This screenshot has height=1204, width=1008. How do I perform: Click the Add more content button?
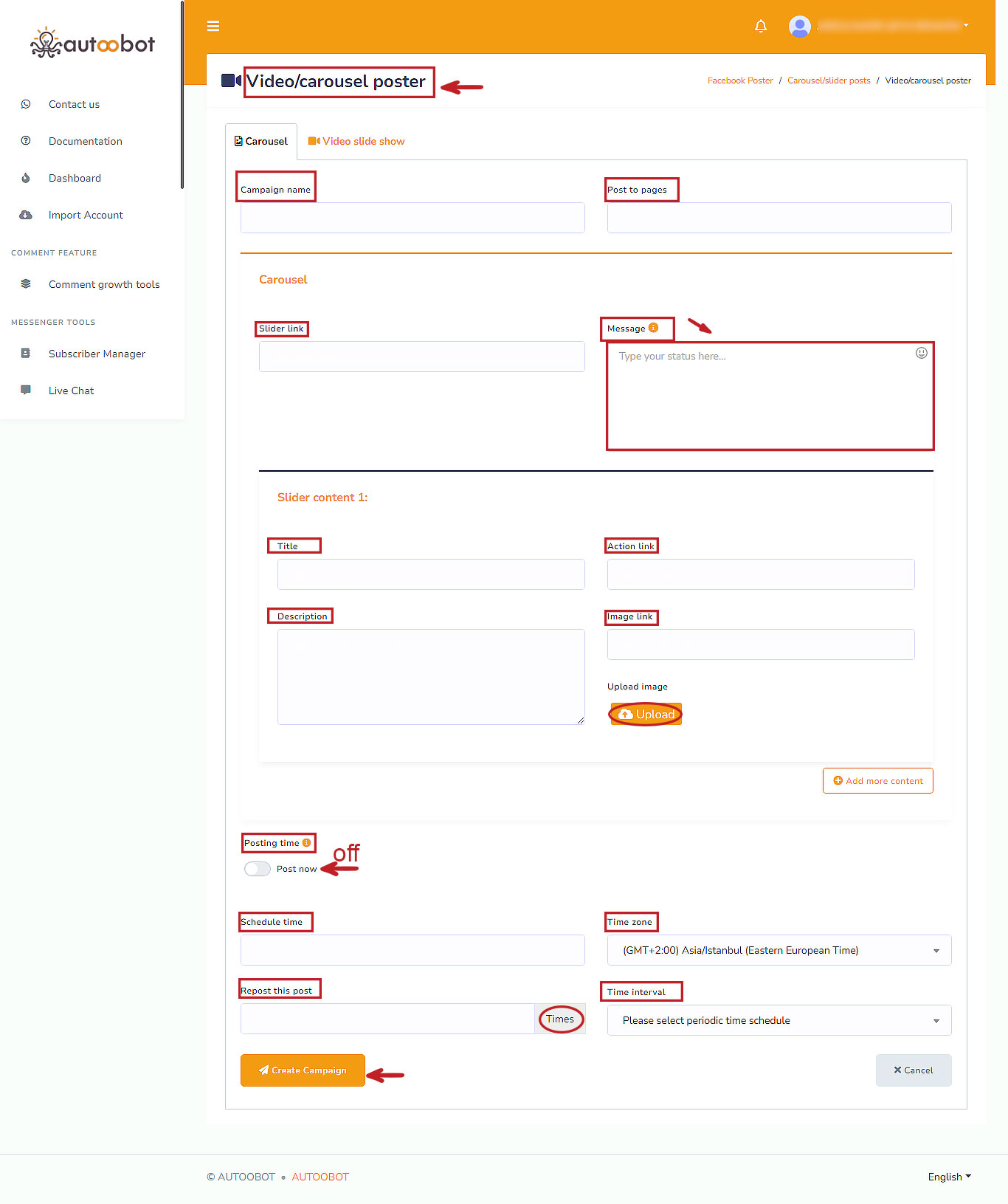coord(877,780)
